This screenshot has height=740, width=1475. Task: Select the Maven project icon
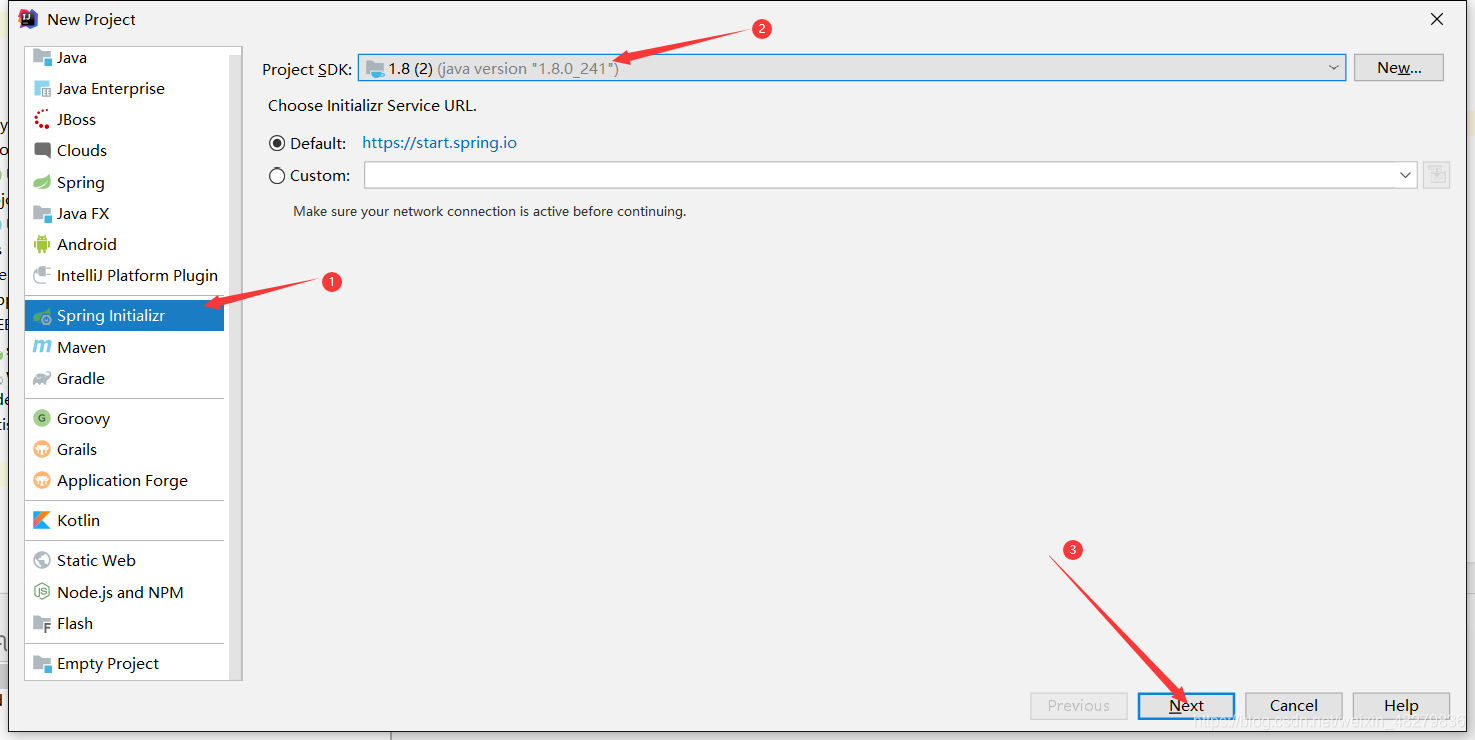pos(42,347)
